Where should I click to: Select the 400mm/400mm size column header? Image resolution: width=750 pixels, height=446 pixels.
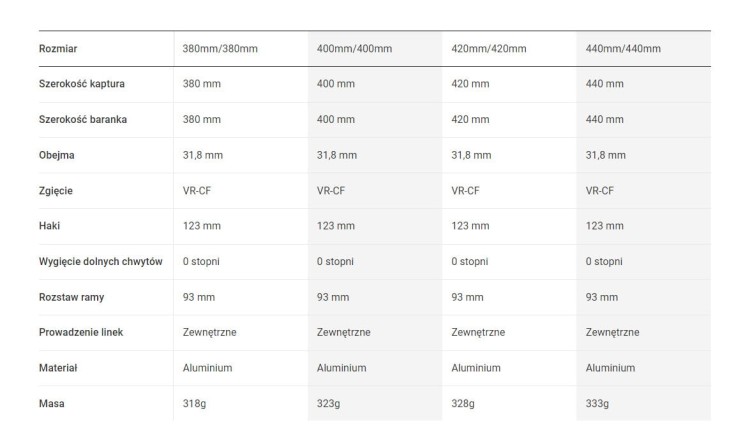tap(354, 49)
